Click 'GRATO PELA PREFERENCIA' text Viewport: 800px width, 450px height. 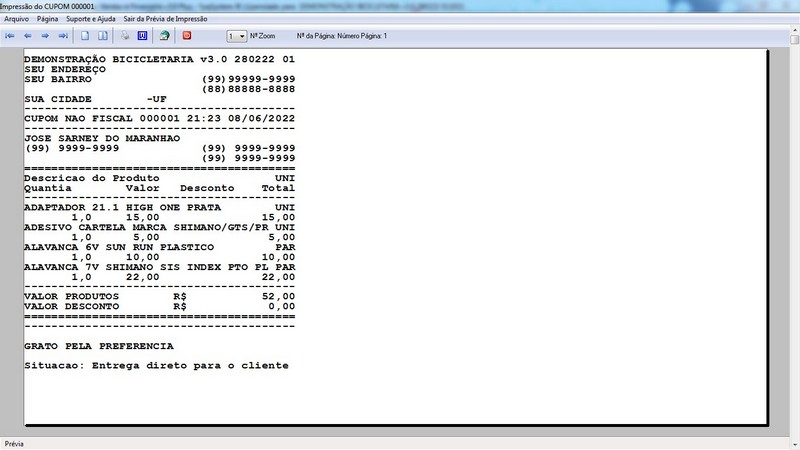click(x=99, y=346)
